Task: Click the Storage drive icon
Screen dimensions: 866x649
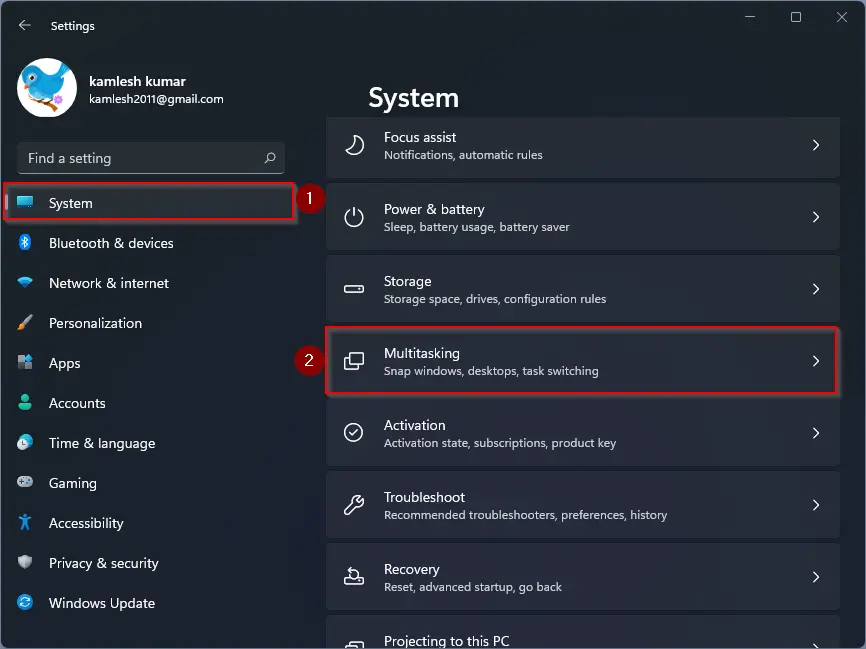Action: 354,289
